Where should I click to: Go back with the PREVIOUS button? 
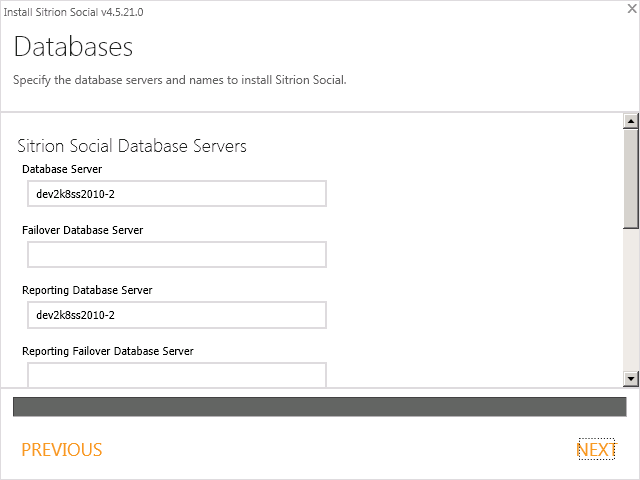pos(62,450)
